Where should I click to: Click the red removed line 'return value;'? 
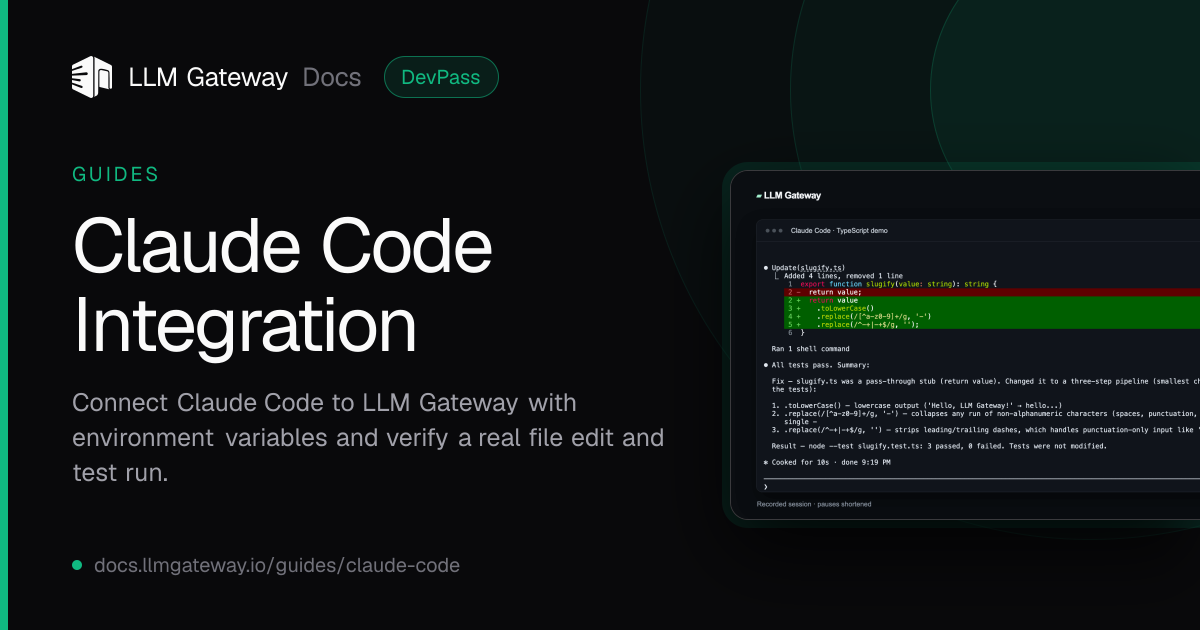point(991,292)
